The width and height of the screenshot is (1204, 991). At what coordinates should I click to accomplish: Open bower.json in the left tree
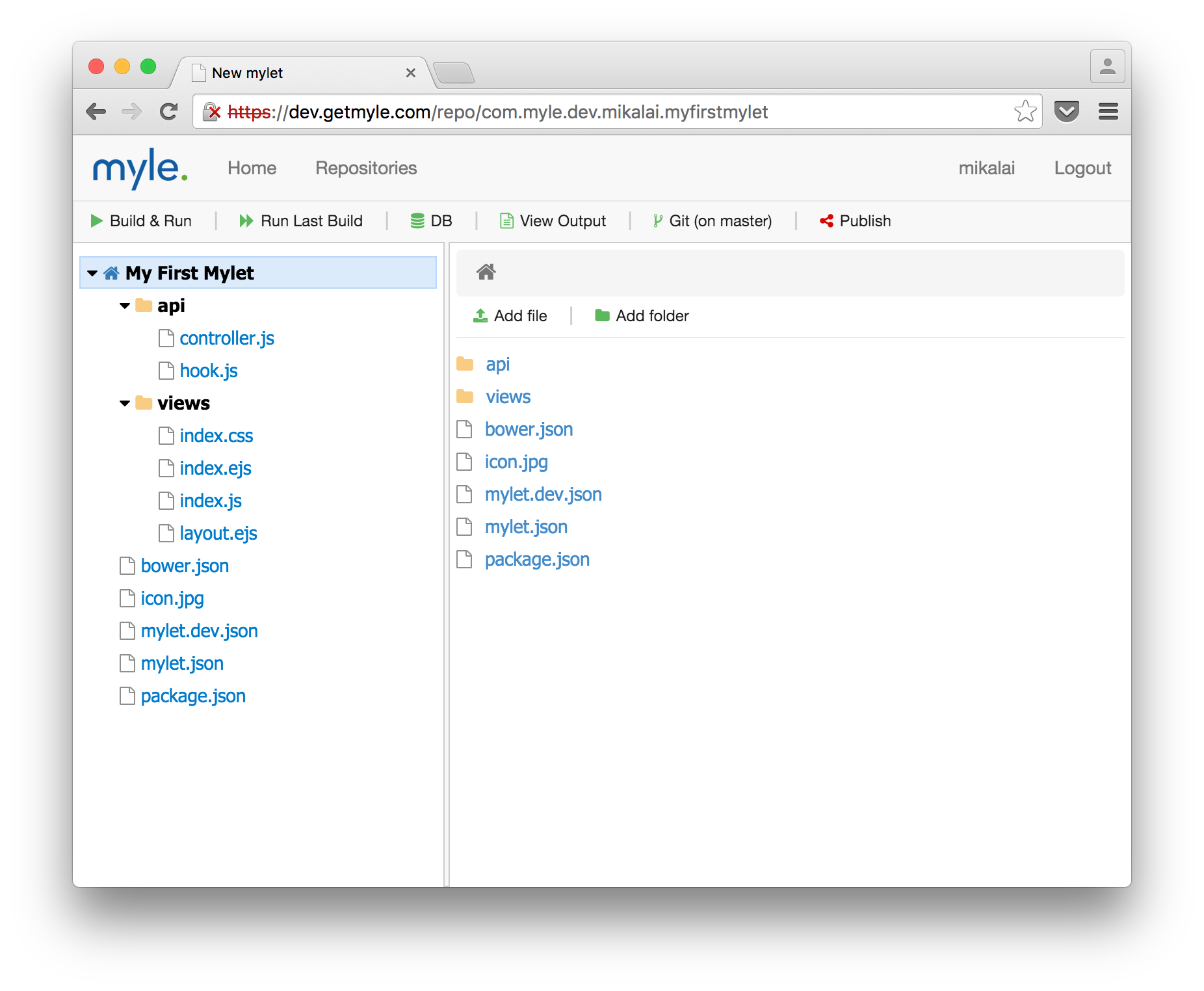[185, 566]
